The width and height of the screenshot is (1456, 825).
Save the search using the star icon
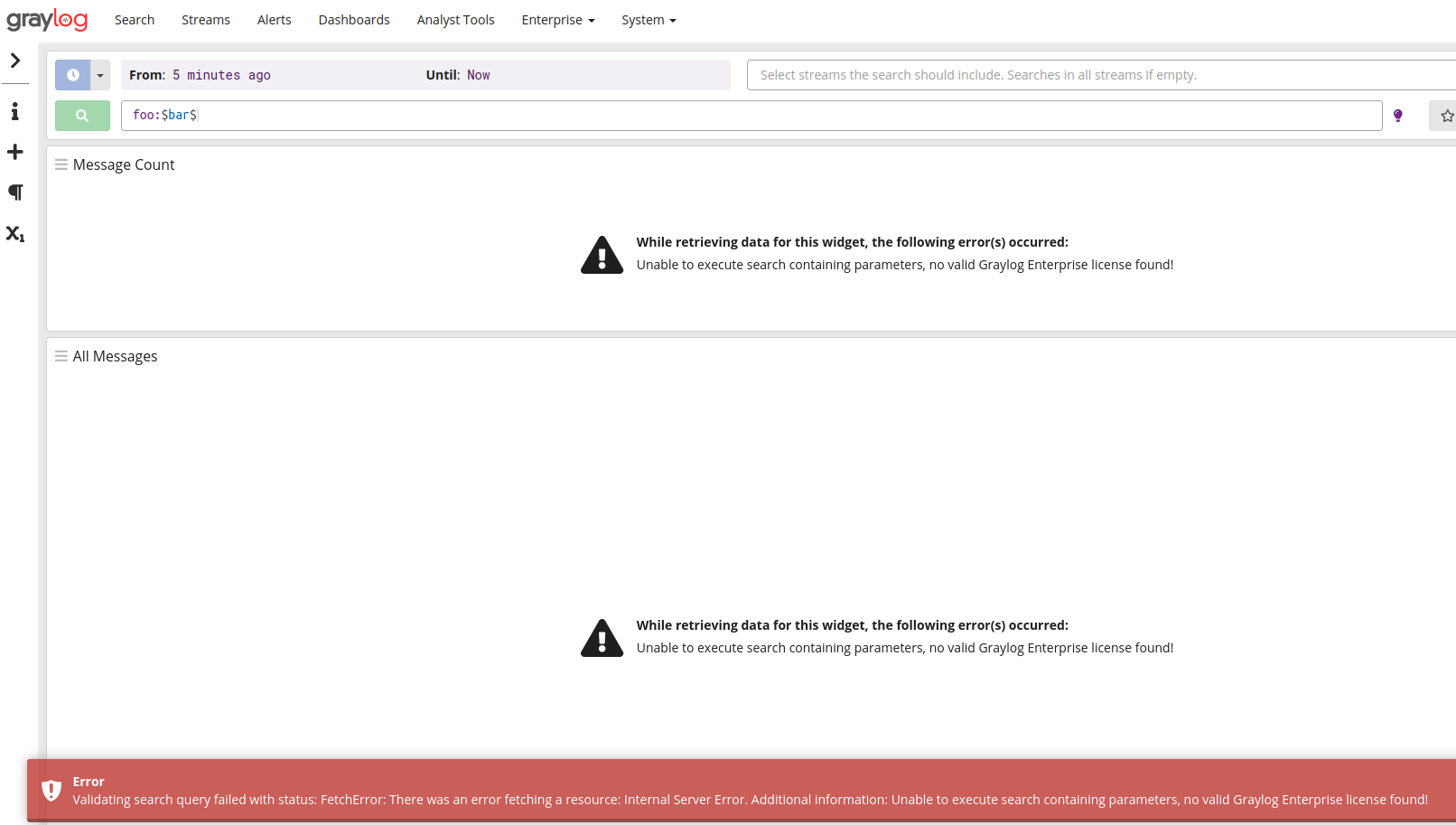(1447, 116)
